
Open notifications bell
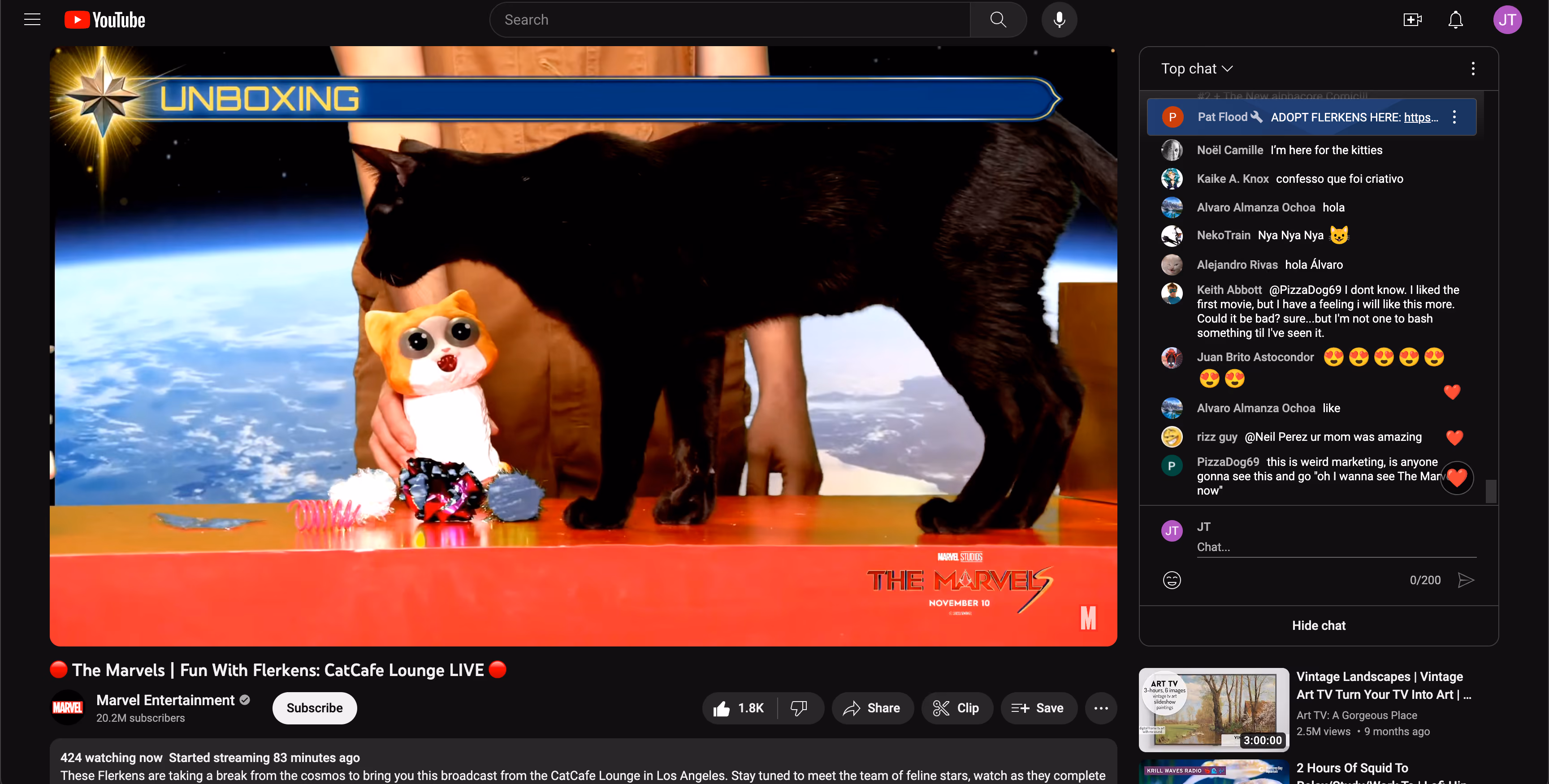pyautogui.click(x=1455, y=20)
